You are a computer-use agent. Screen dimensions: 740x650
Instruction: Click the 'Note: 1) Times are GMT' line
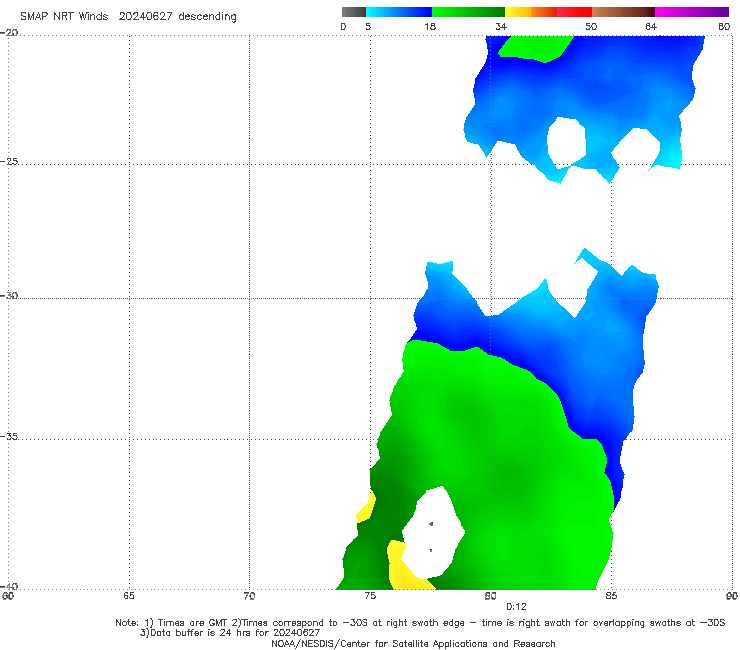point(420,623)
